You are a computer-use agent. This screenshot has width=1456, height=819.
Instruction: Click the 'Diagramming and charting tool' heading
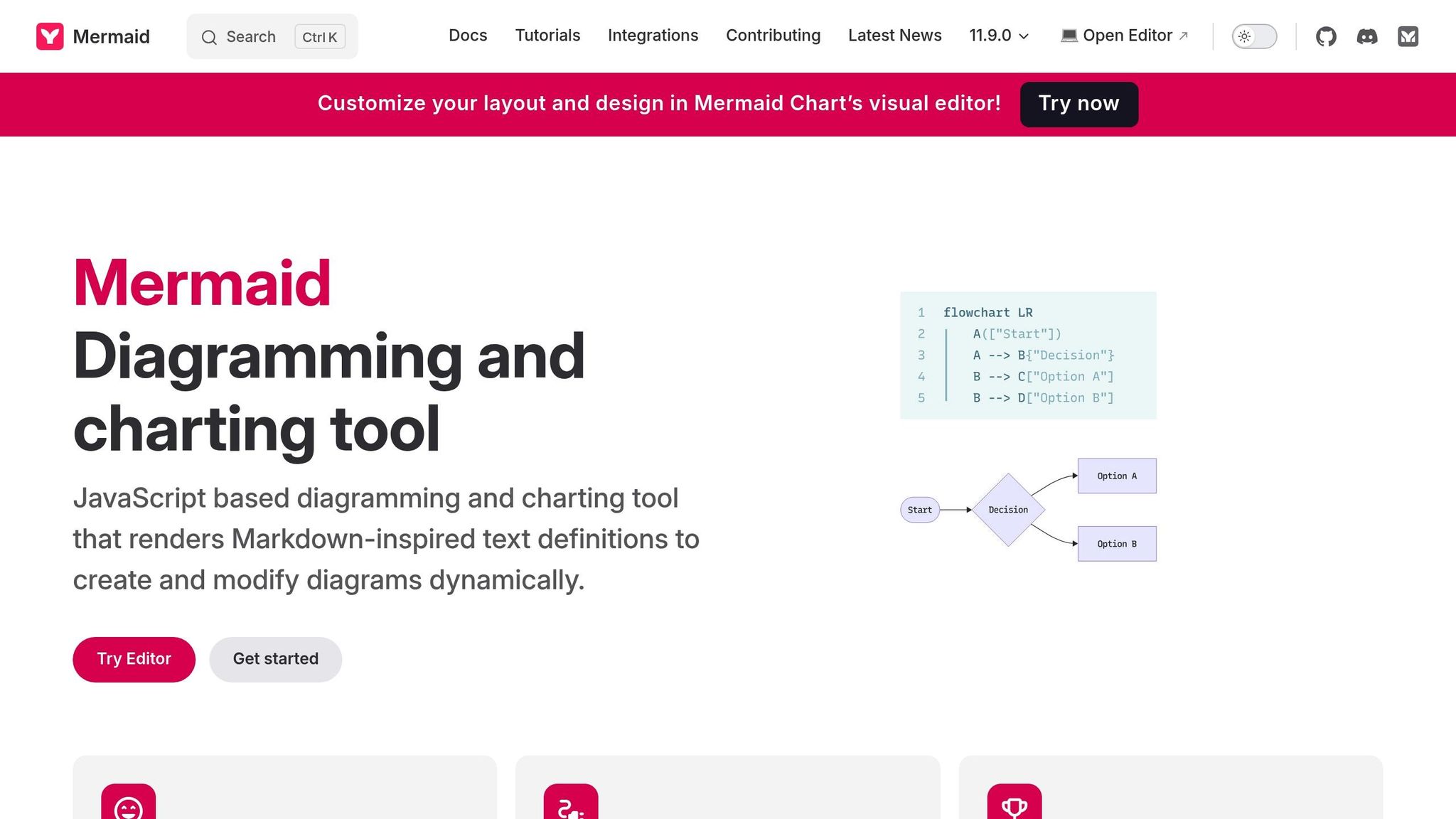point(328,392)
